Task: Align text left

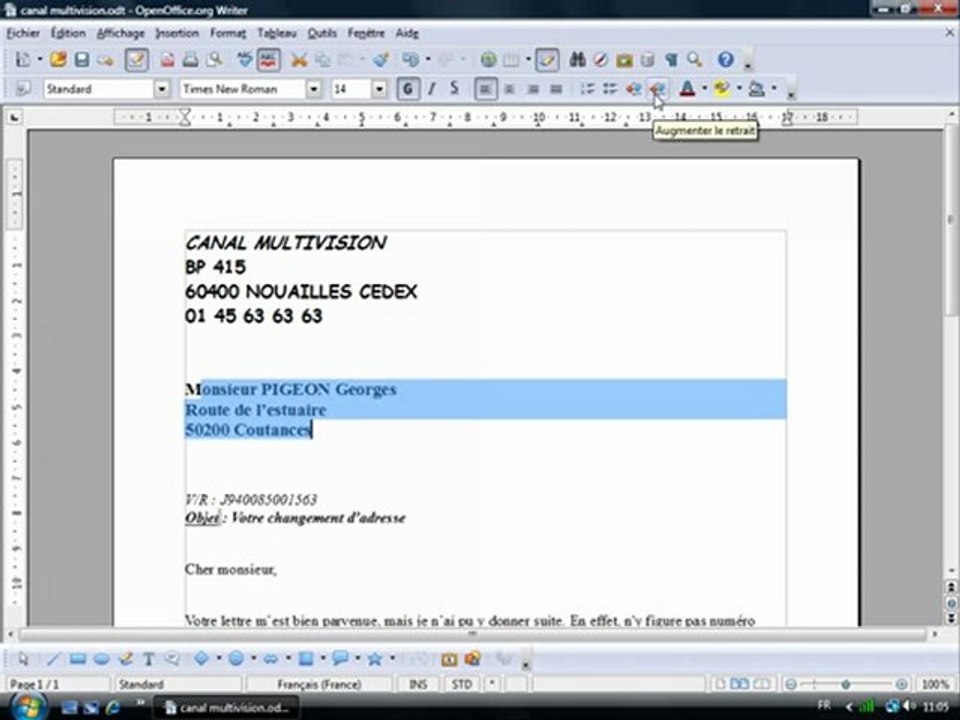Action: [x=486, y=89]
